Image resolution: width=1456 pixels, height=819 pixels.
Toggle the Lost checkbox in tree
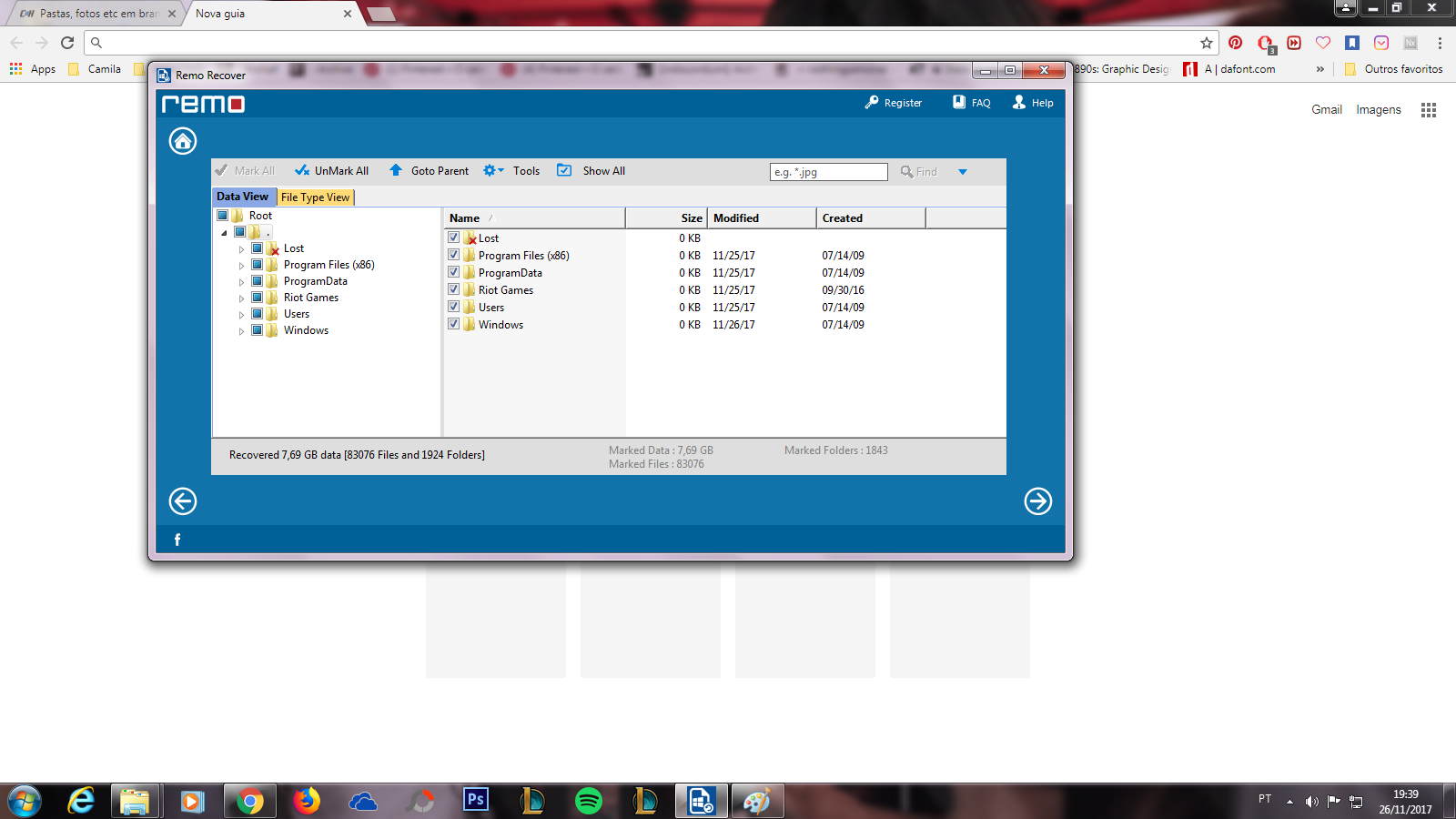pyautogui.click(x=258, y=248)
